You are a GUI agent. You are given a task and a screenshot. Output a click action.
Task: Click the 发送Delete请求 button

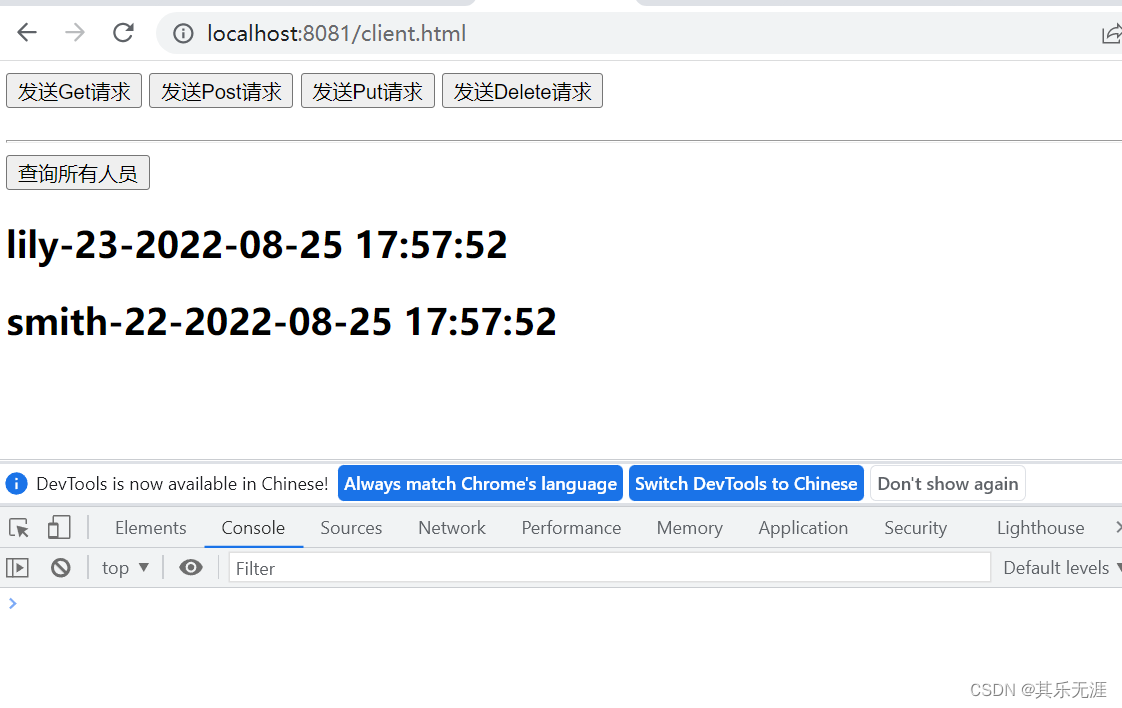(522, 91)
